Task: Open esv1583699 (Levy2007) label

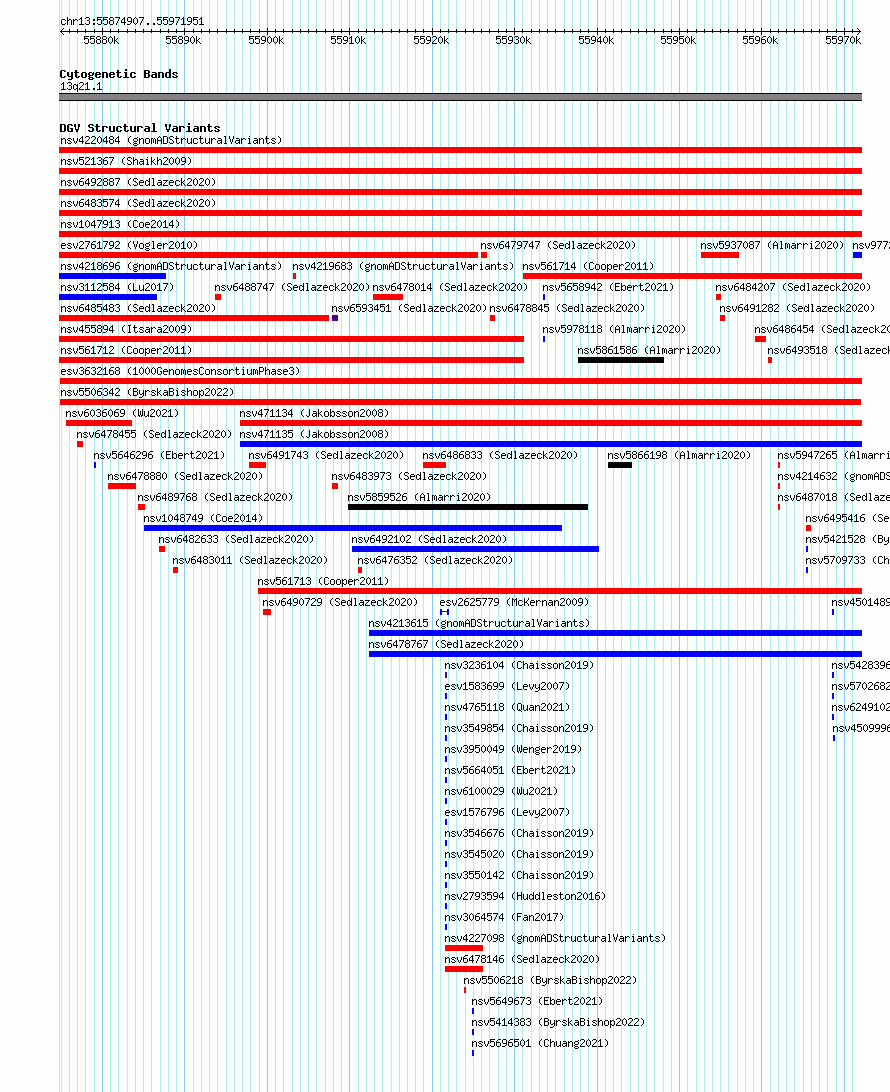Action: (x=507, y=686)
